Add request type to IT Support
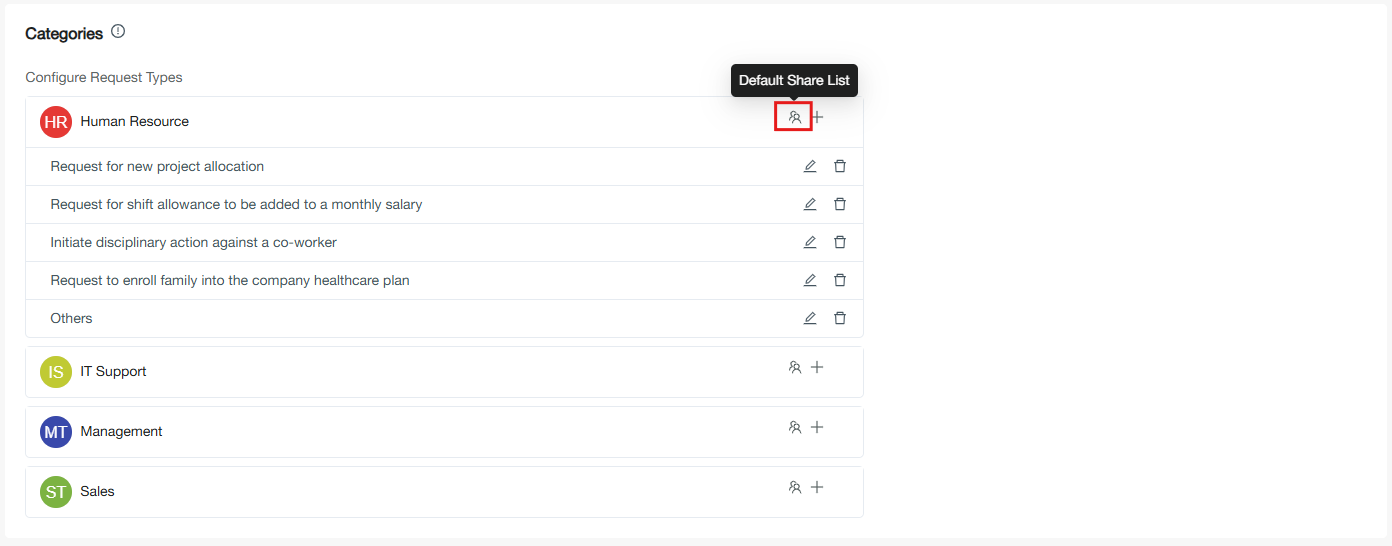This screenshot has height=546, width=1392. click(817, 367)
